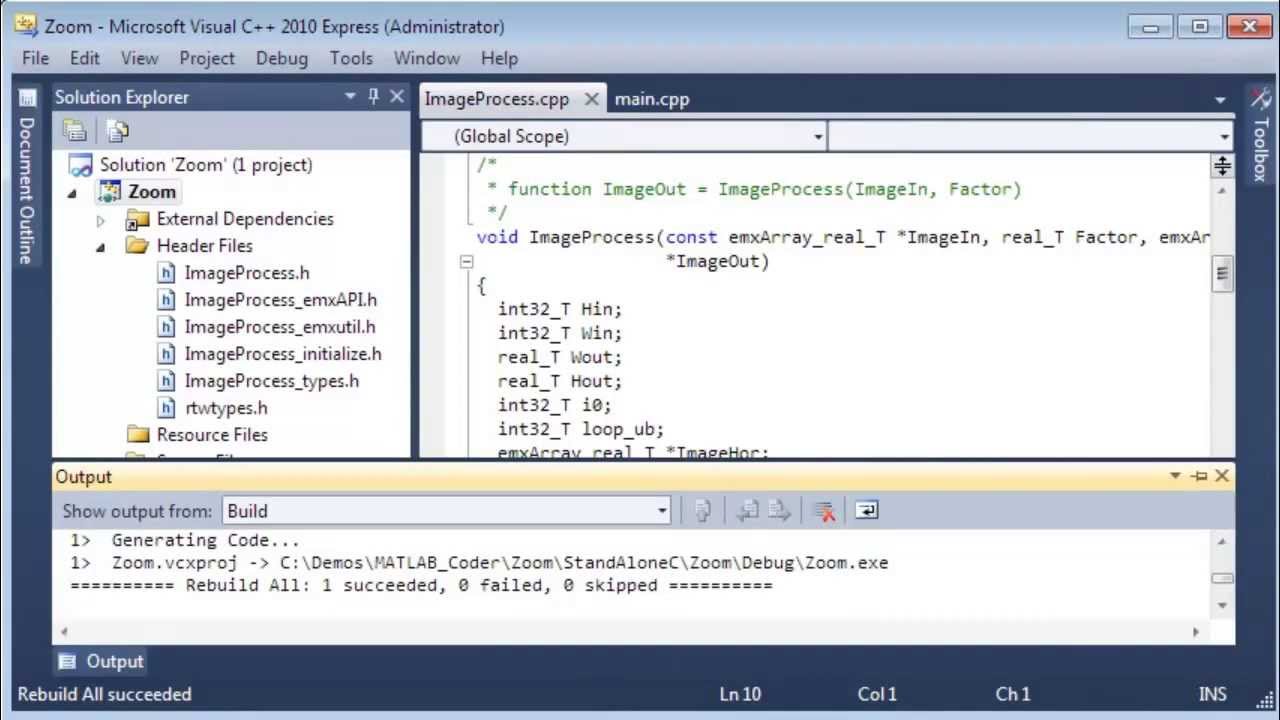Go to next message in Output
The image size is (1280, 720).
780,511
